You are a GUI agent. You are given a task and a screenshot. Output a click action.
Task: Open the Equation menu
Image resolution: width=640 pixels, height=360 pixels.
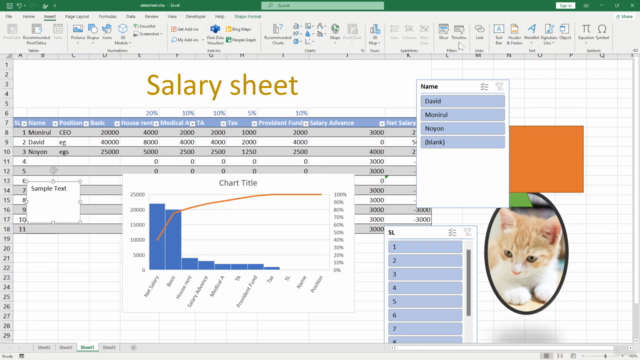[x=586, y=33]
